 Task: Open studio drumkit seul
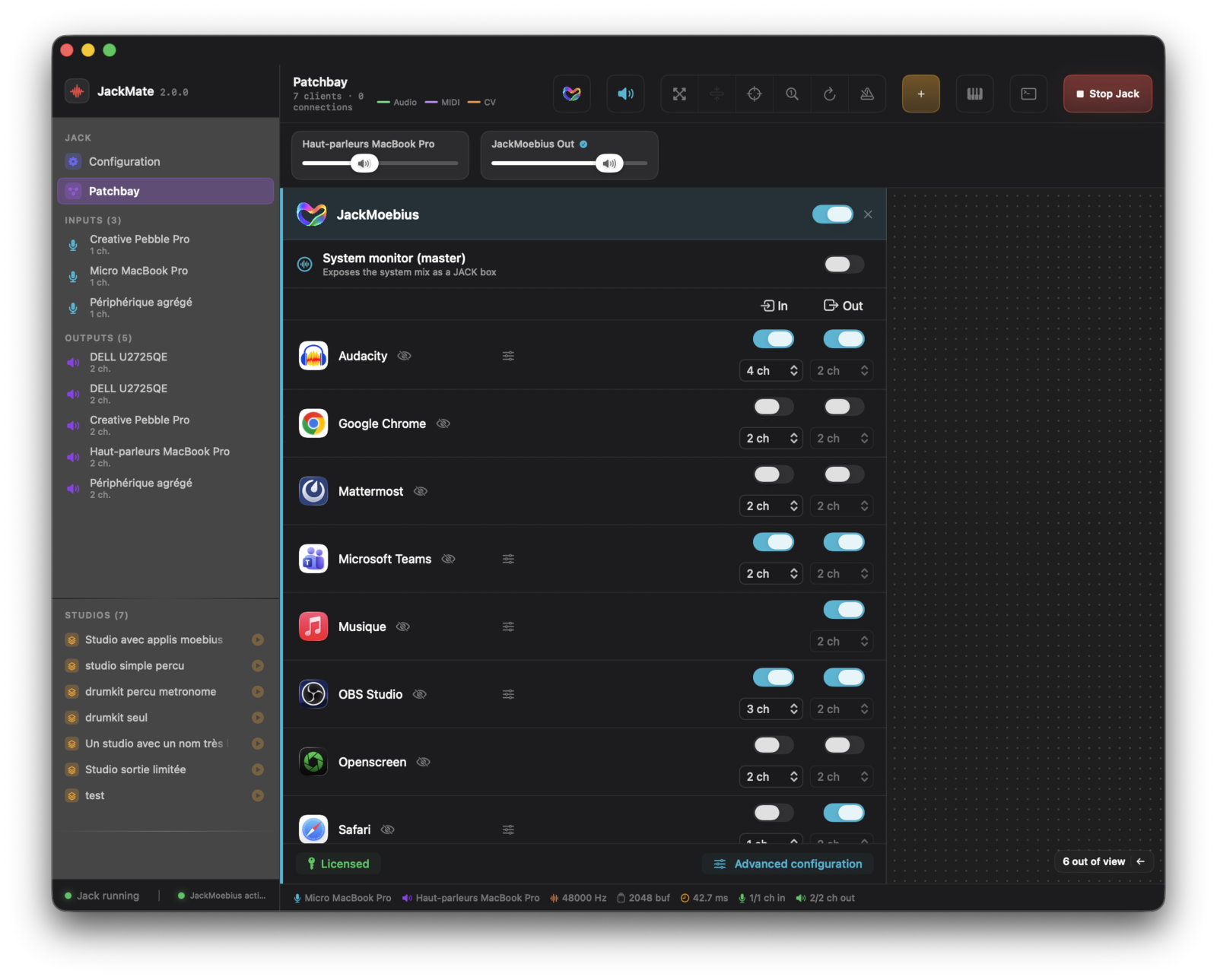tap(165, 718)
